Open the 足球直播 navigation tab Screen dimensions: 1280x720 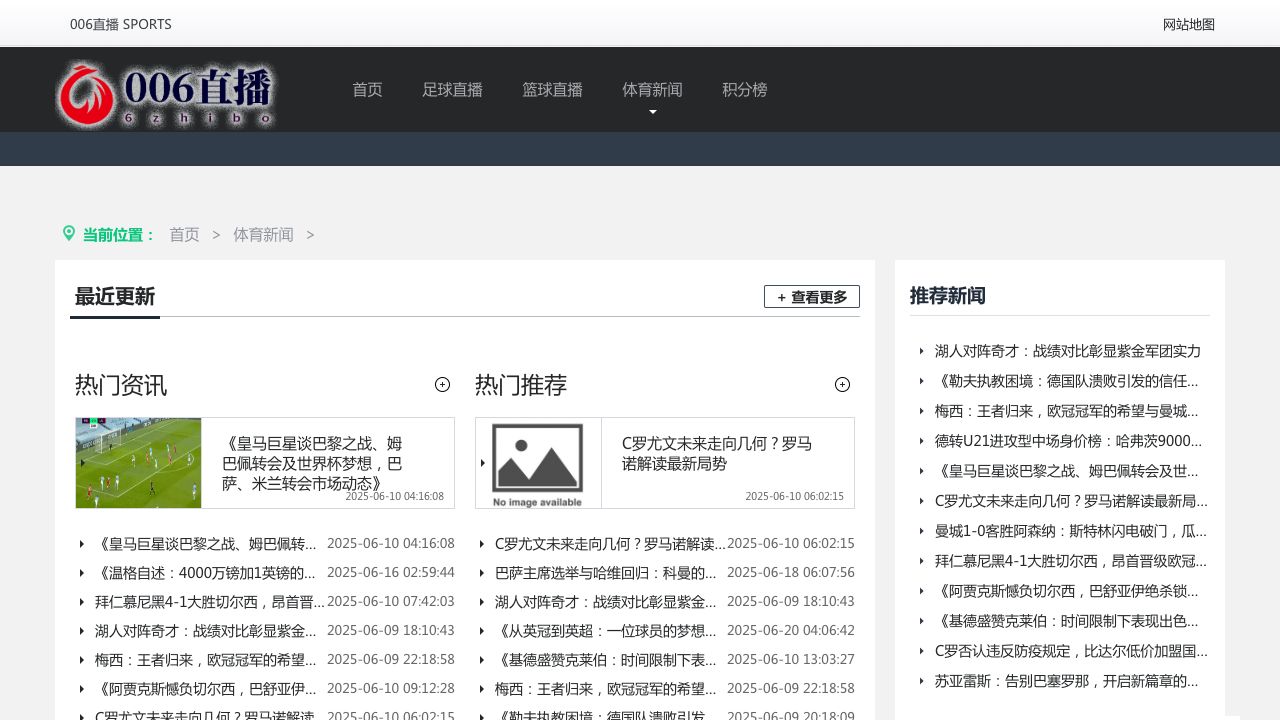coord(452,90)
